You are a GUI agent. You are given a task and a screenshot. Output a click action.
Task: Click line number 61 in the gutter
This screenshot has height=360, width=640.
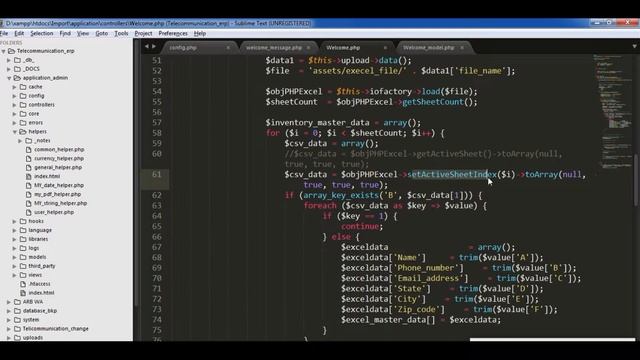click(157, 174)
